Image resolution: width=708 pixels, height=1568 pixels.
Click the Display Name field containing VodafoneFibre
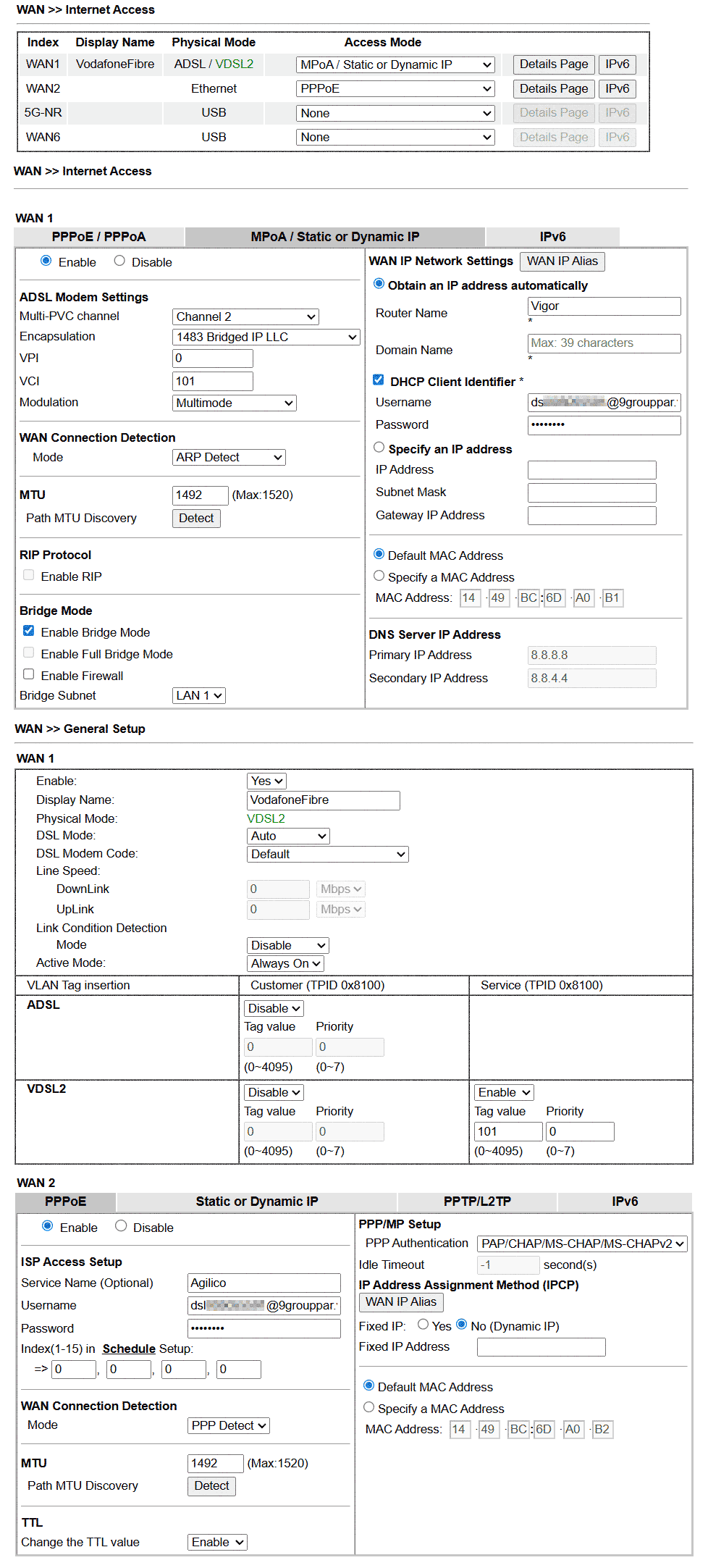[324, 800]
